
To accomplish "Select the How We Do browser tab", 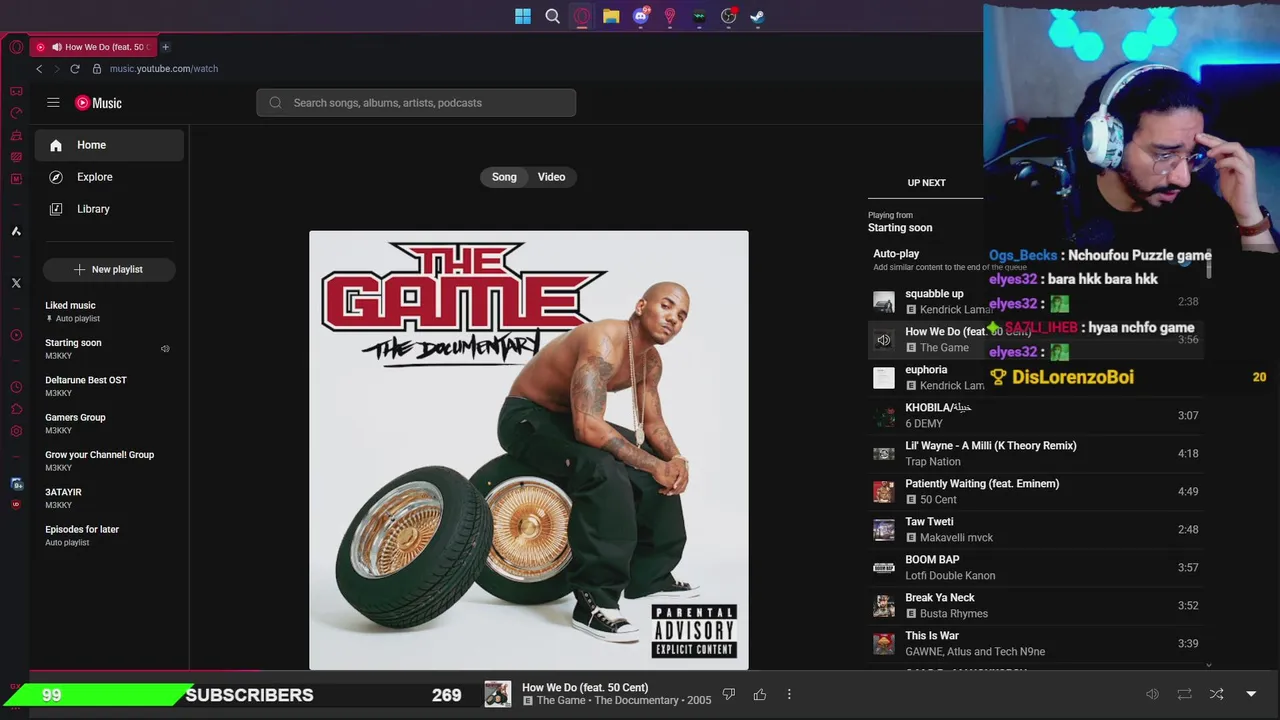I will [92, 47].
